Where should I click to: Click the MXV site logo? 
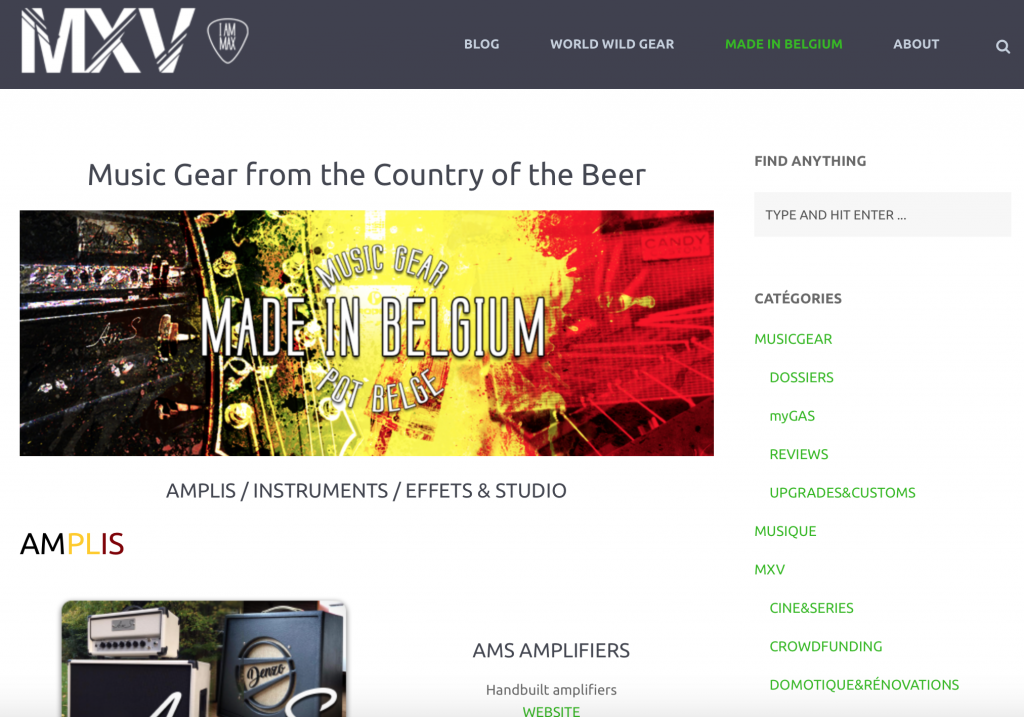tap(108, 40)
